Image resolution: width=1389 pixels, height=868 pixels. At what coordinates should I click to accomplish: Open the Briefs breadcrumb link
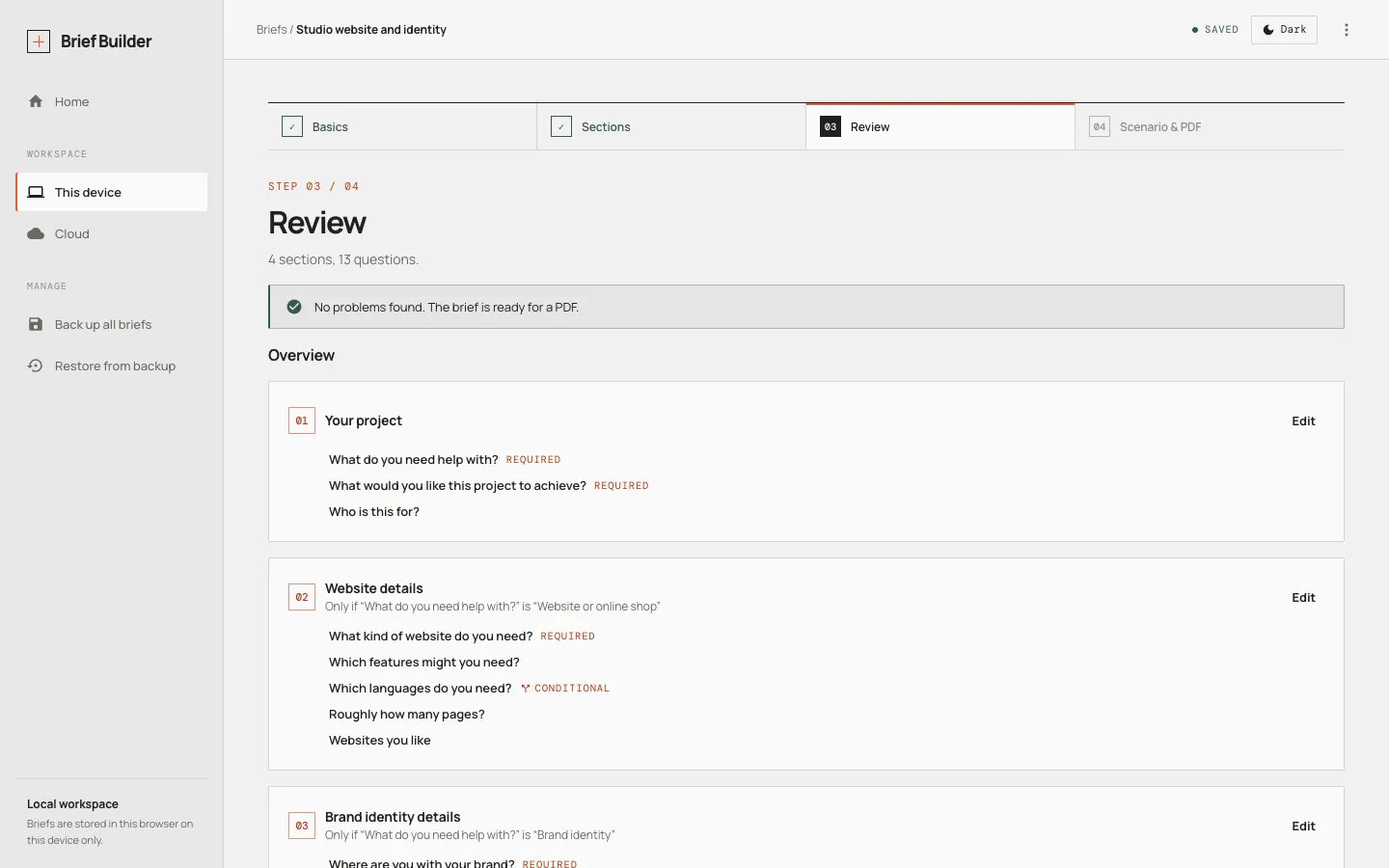[271, 30]
